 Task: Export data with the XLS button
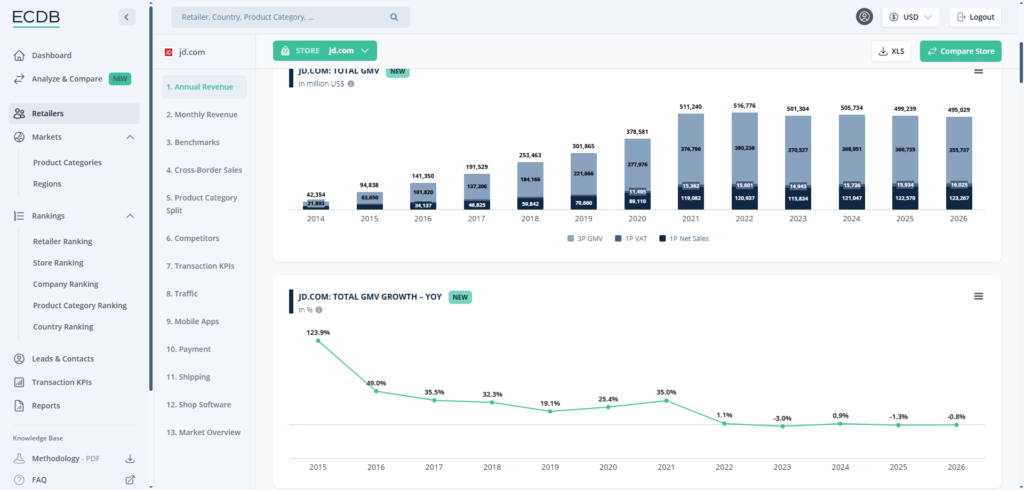pyautogui.click(x=891, y=51)
